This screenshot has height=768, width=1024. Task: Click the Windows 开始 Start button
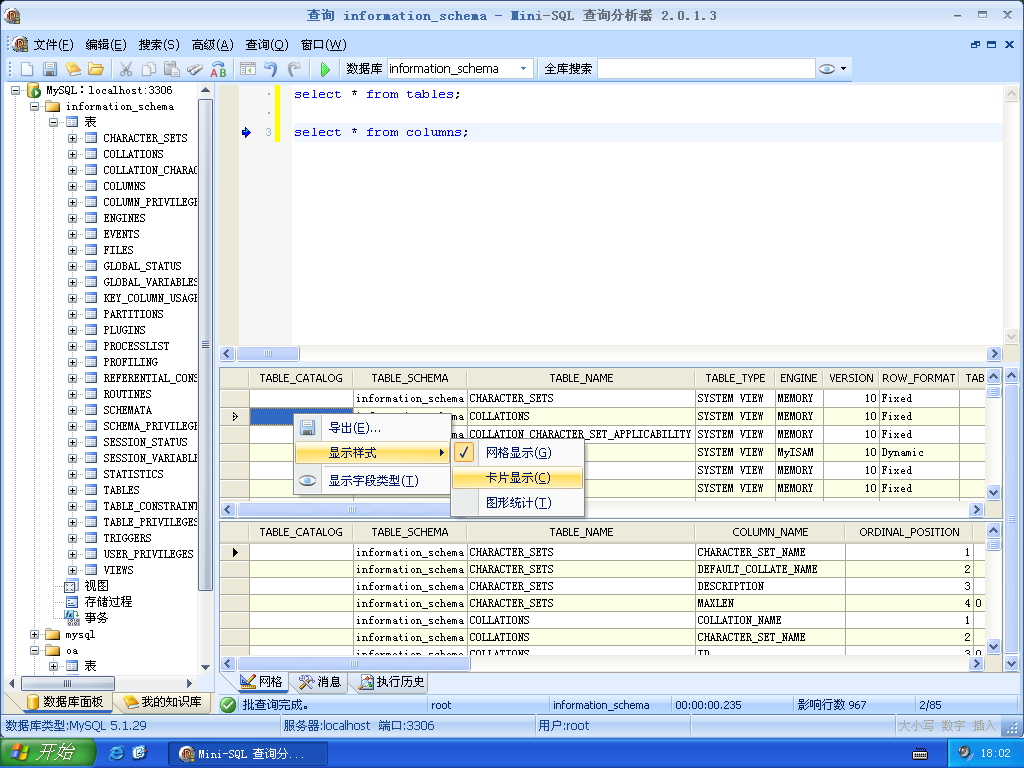pyautogui.click(x=46, y=753)
